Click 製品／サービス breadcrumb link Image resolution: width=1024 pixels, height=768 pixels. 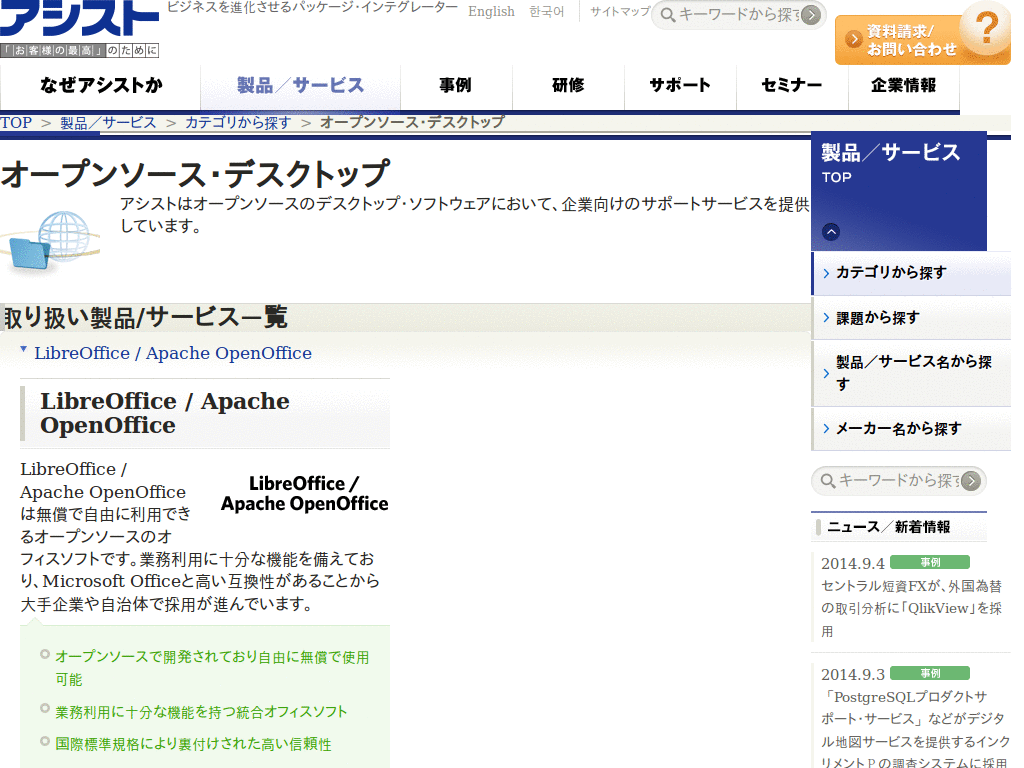tap(108, 123)
